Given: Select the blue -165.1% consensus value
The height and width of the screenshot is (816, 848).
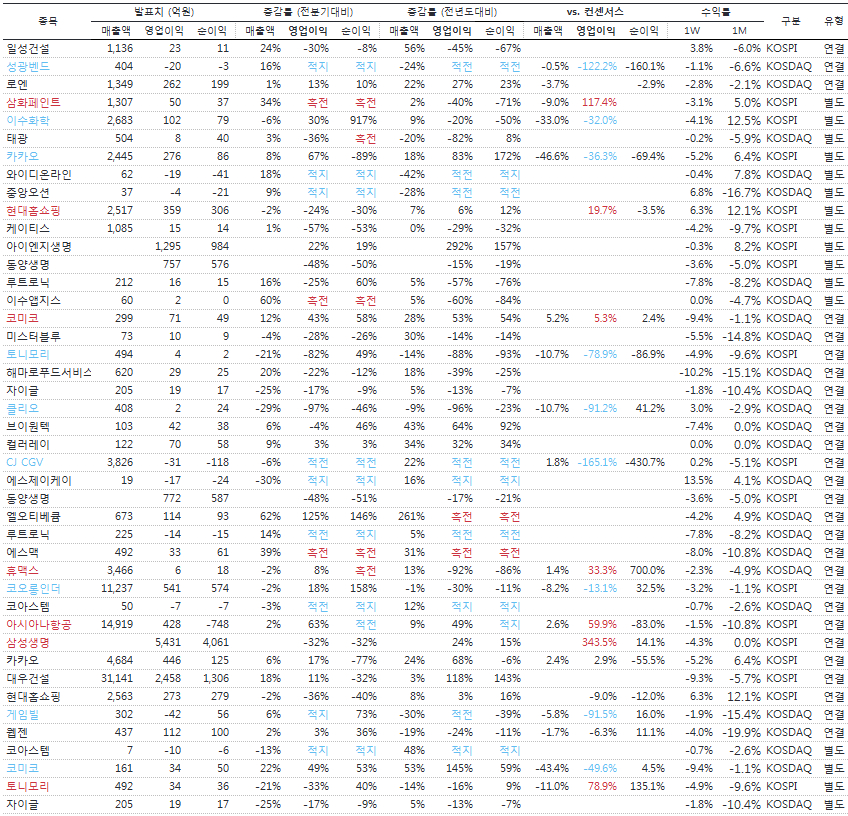Looking at the screenshot, I should coord(597,462).
